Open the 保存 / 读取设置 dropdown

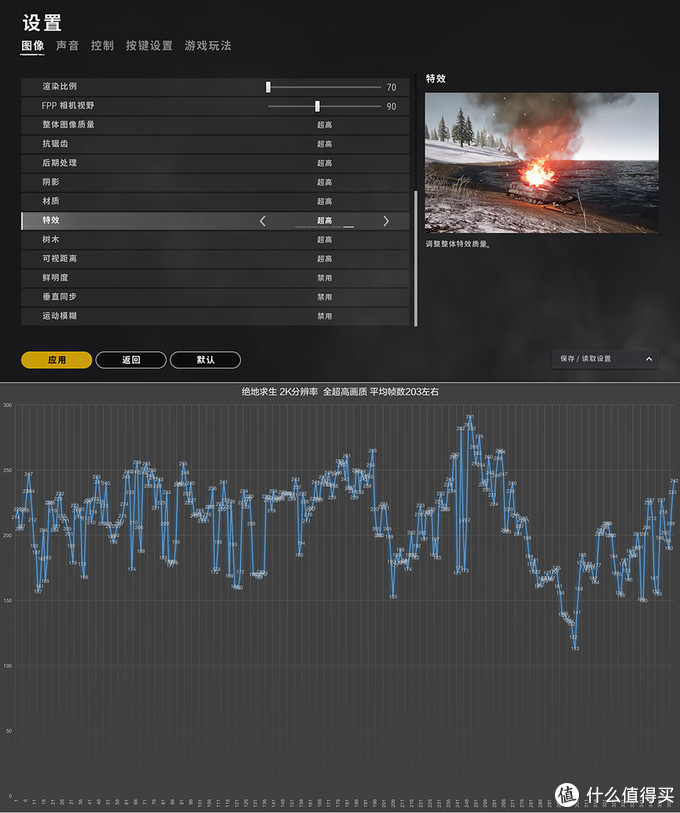coord(604,358)
